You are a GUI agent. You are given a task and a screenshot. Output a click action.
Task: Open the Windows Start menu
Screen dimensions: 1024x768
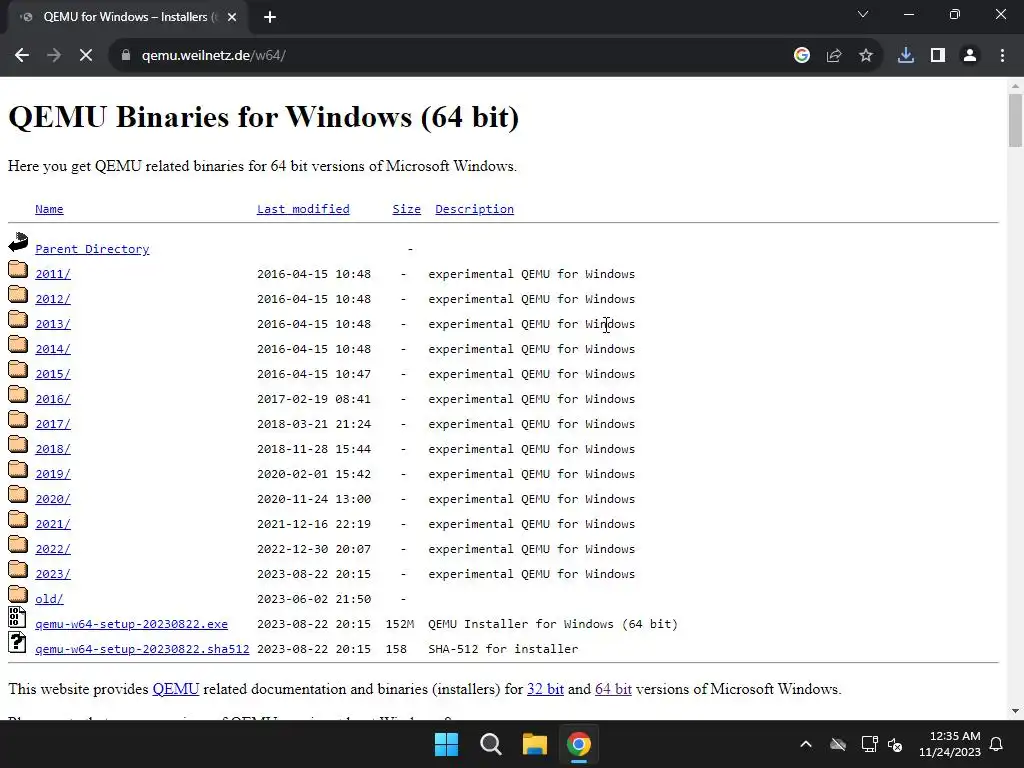[447, 744]
